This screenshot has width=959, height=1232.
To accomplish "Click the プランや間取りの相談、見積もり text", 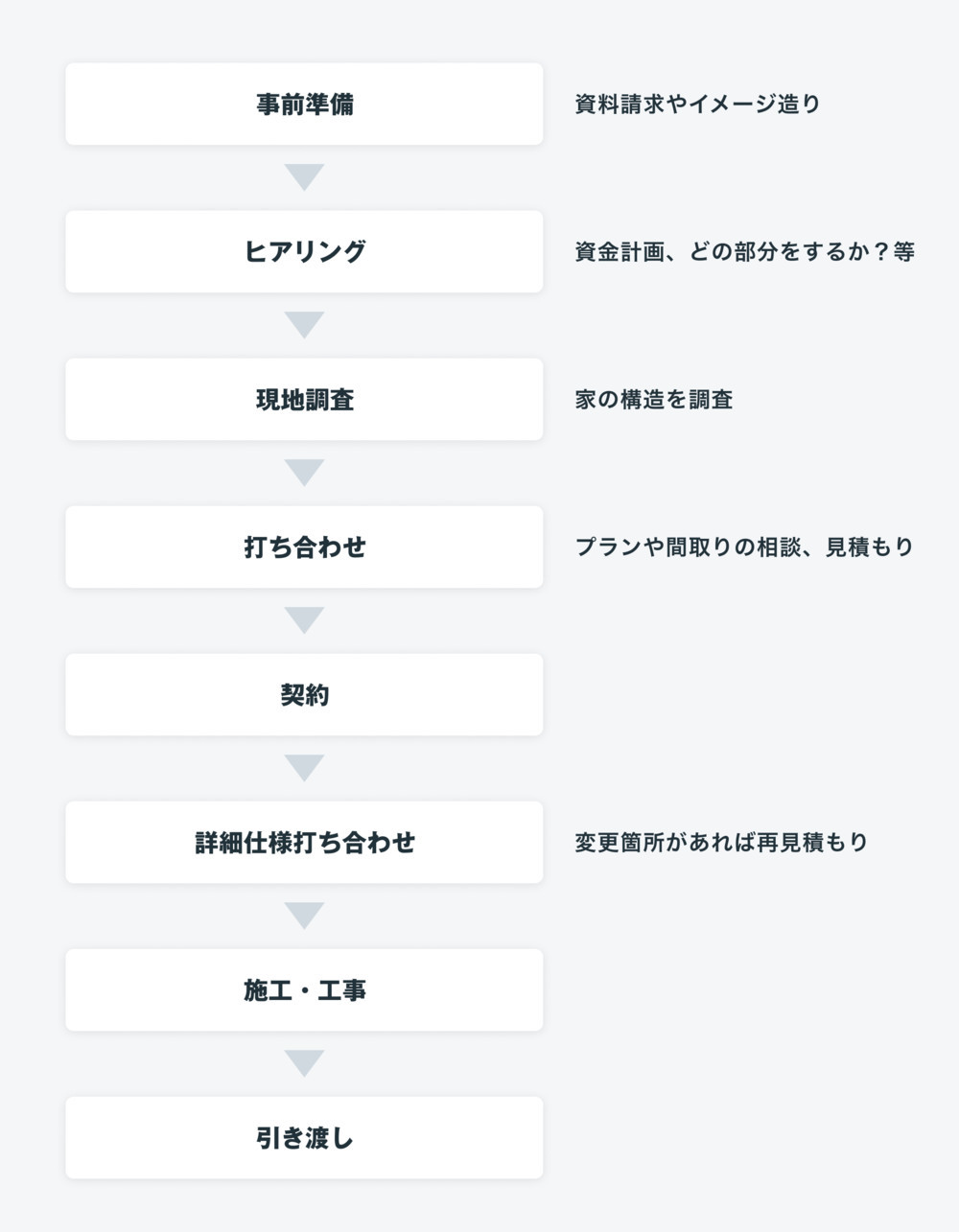I will click(744, 547).
